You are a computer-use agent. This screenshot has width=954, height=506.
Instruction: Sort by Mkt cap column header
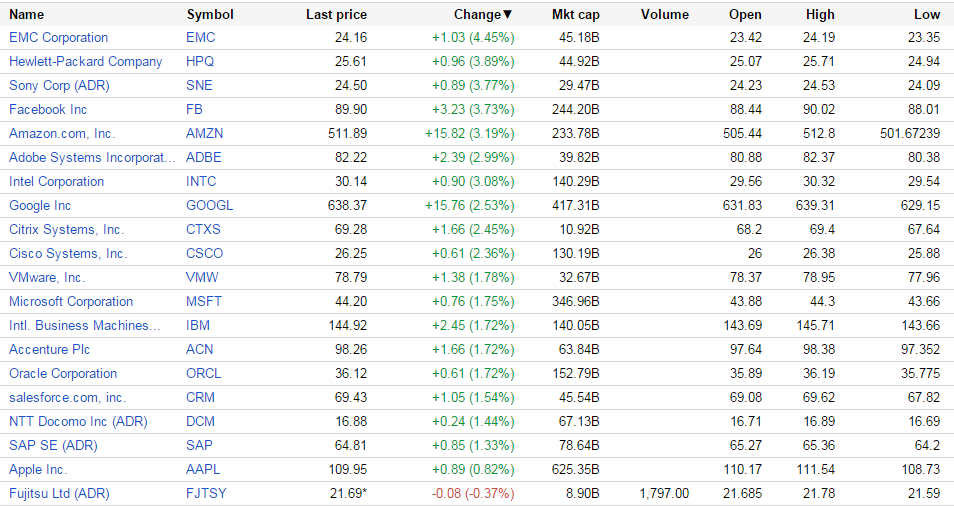[x=575, y=15]
